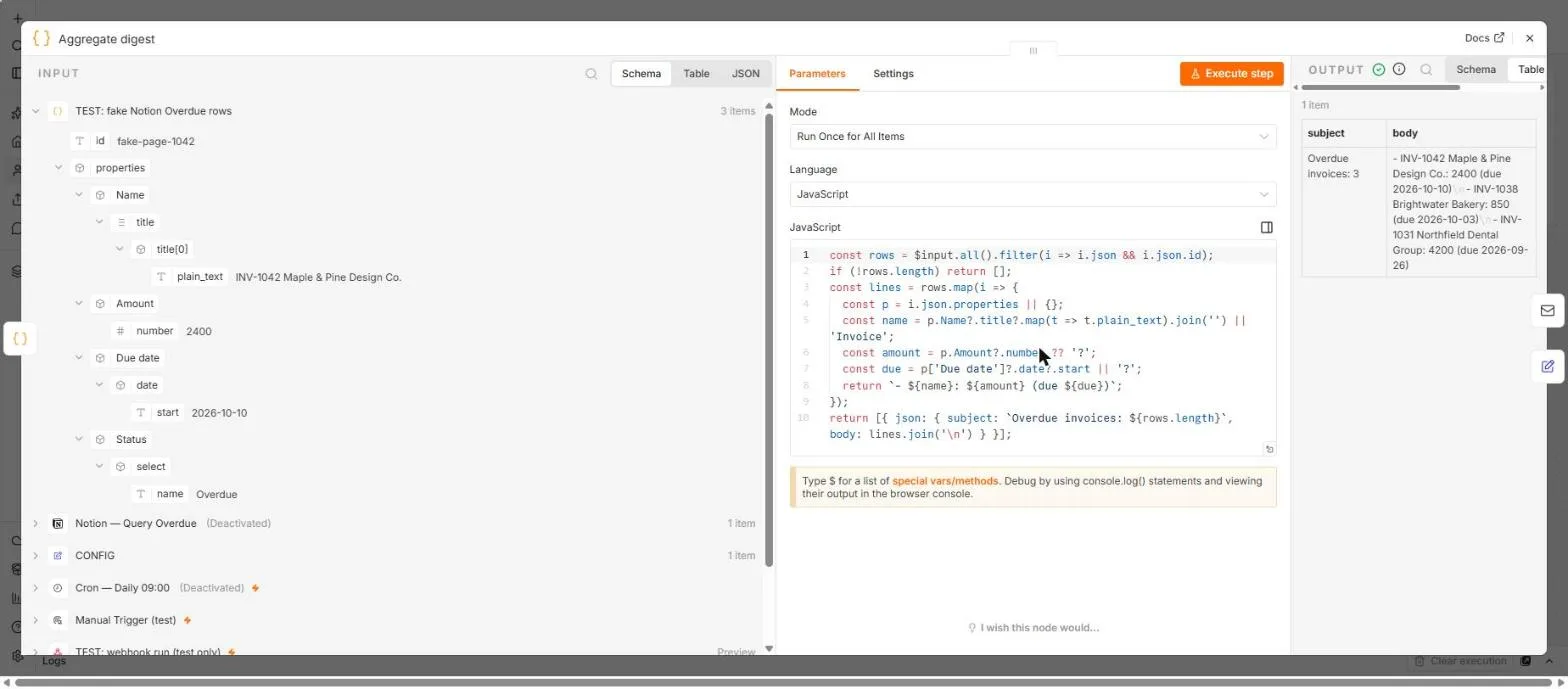This screenshot has height=689, width=1568.
Task: Open the Language dropdown showing JavaScript
Action: (x=1033, y=194)
